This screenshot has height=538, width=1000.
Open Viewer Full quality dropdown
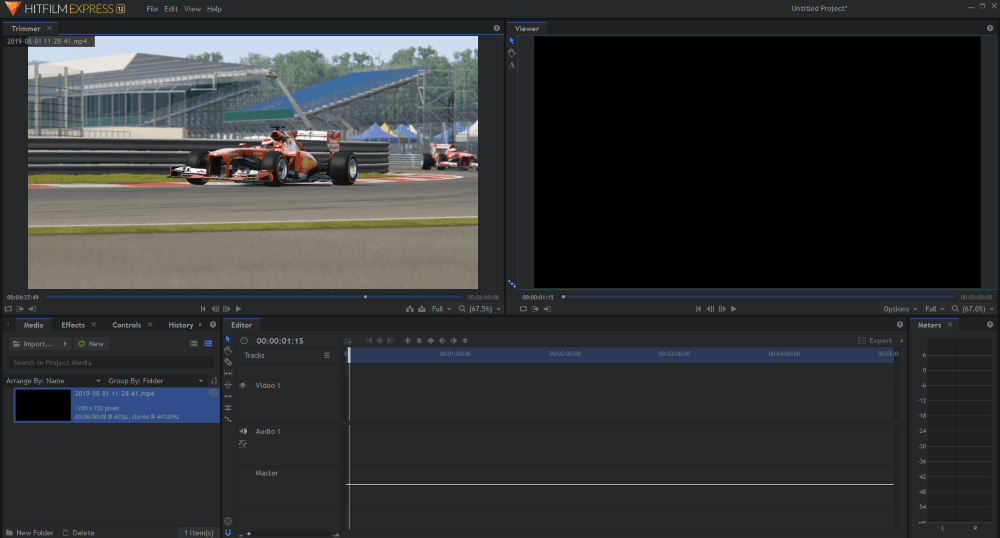(935, 309)
